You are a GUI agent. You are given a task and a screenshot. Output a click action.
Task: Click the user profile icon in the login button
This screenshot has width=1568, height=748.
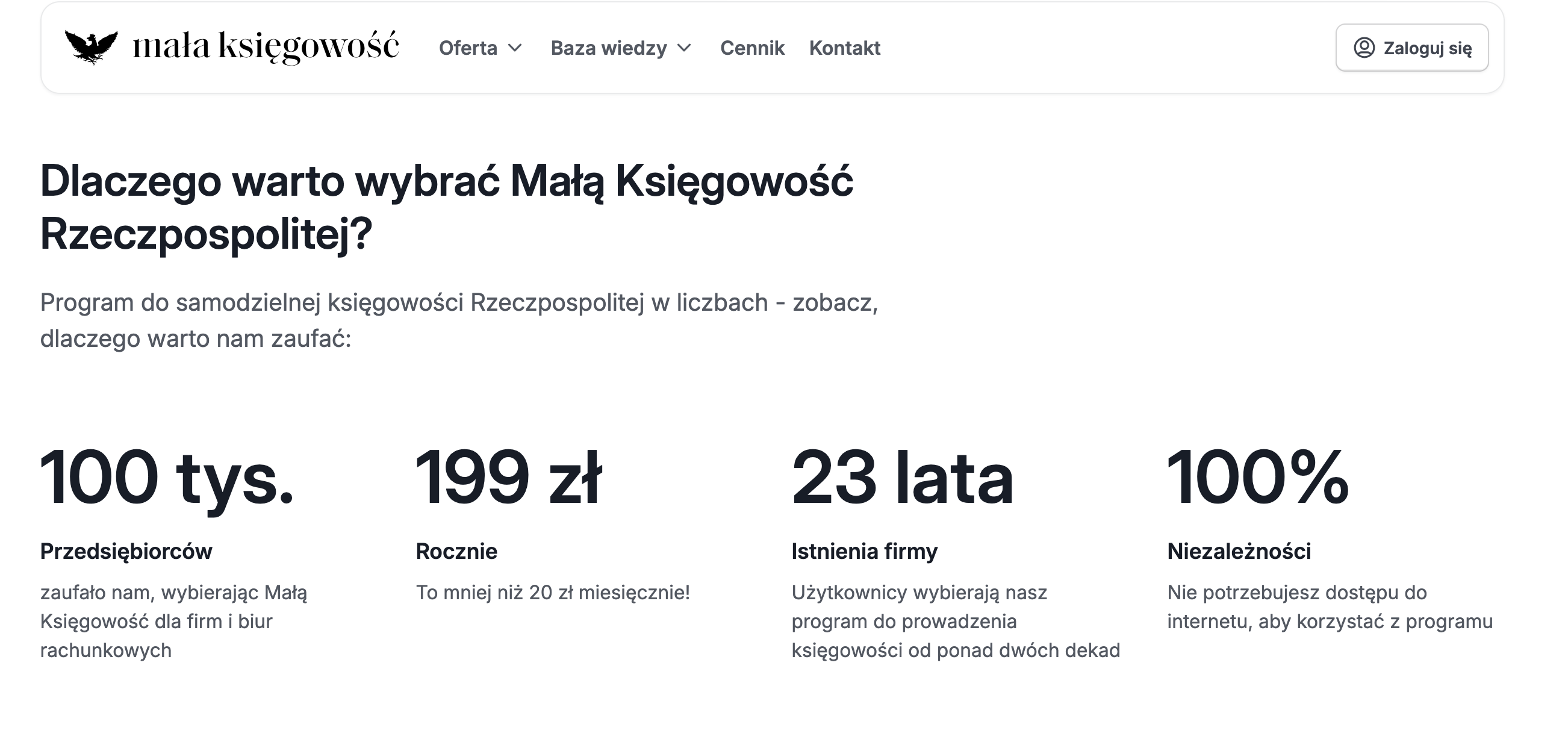pyautogui.click(x=1364, y=48)
